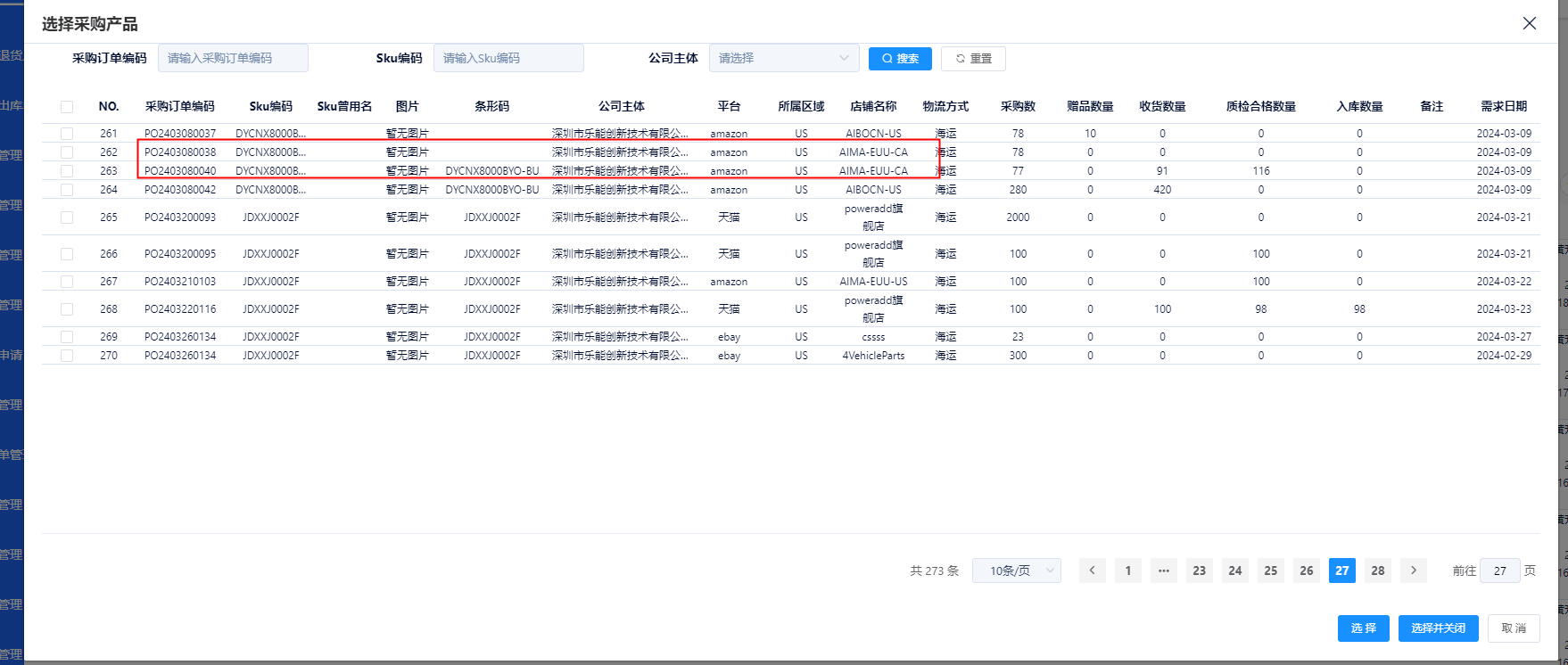Go to page 23 in pagination
Viewport: 1568px width, 665px height.
tap(1199, 571)
